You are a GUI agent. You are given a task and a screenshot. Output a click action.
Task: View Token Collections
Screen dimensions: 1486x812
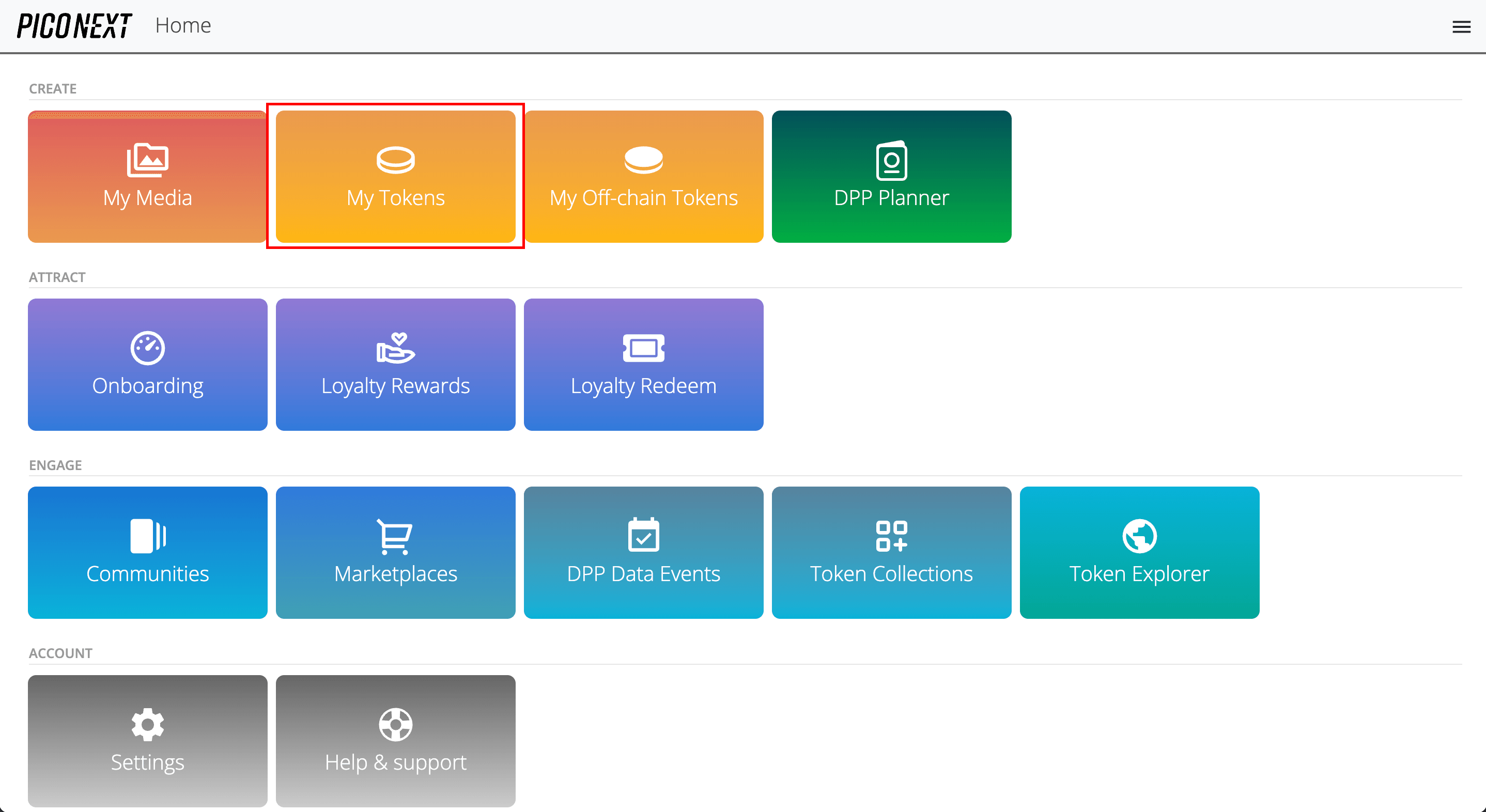[x=891, y=552]
